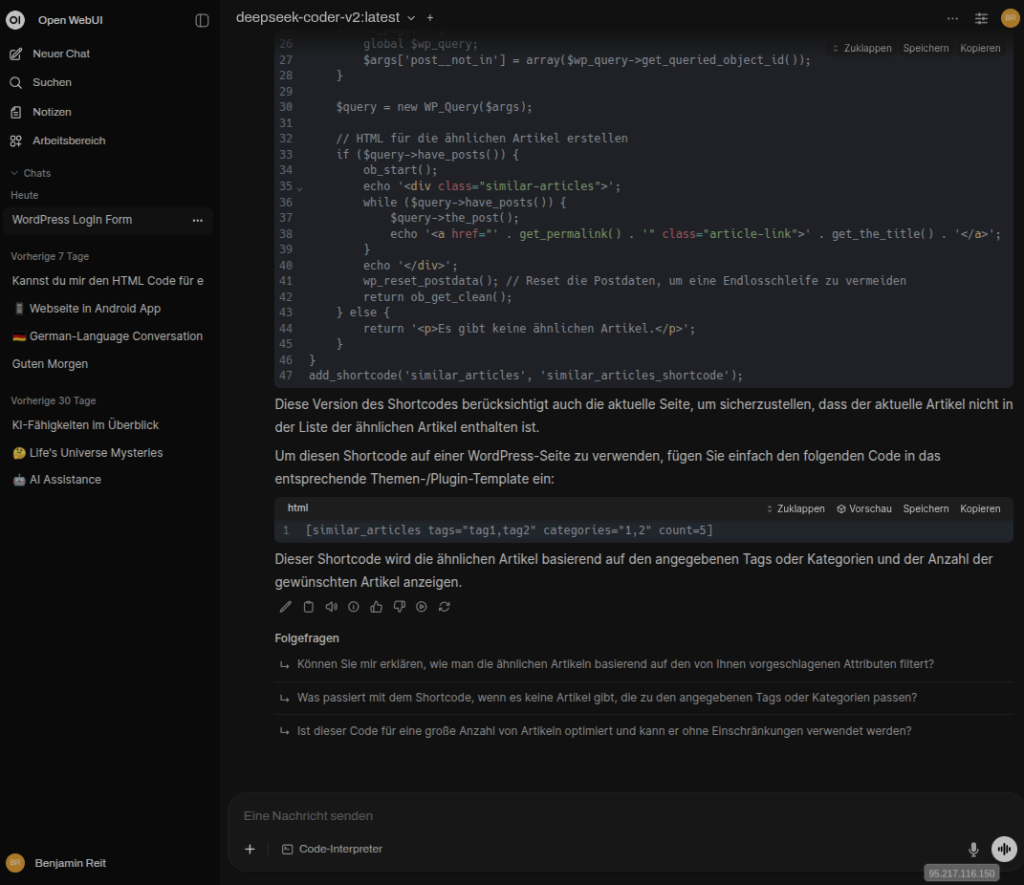Give the response a thumbs down
The width and height of the screenshot is (1024, 885).
(x=399, y=606)
